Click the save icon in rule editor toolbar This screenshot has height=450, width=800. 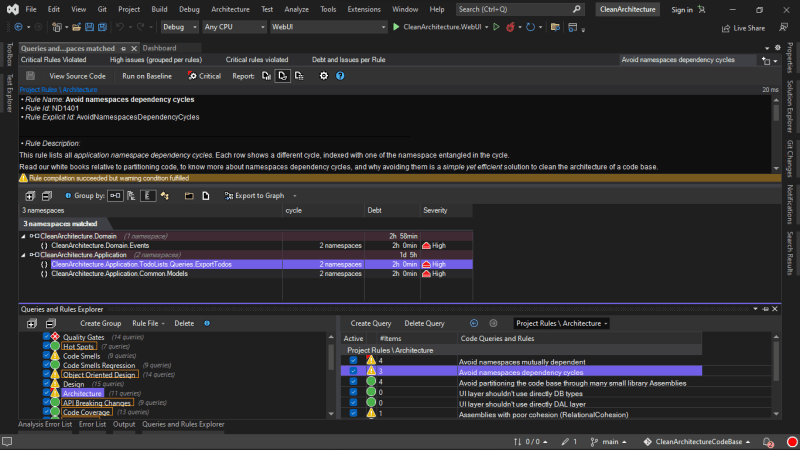pos(30,76)
